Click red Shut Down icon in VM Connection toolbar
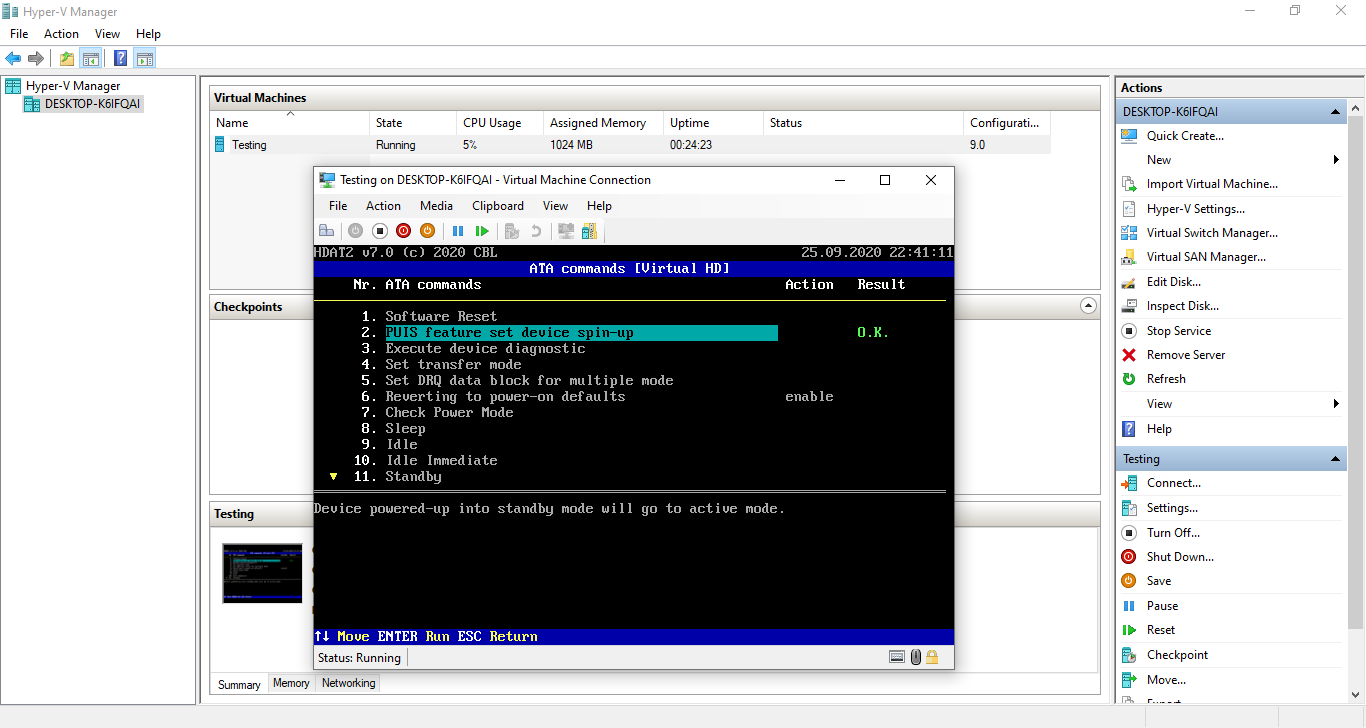The image size is (1366, 728). pyautogui.click(x=403, y=231)
